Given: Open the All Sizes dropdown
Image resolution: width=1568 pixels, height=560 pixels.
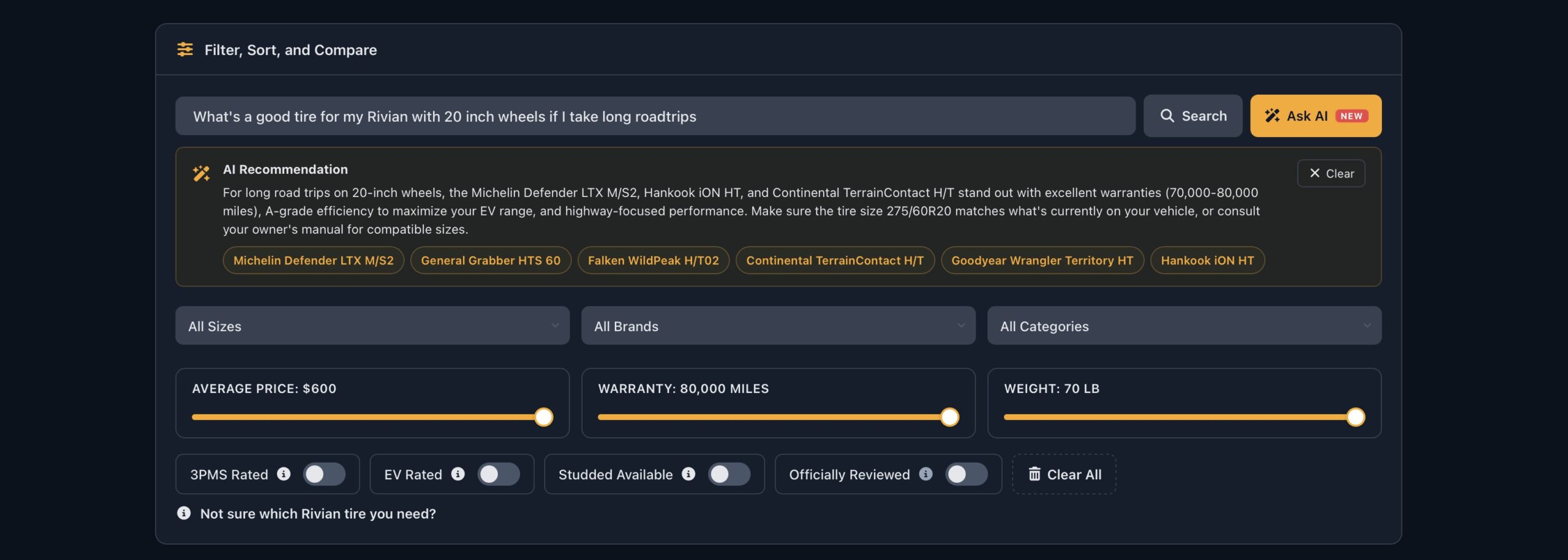Looking at the screenshot, I should pos(372,326).
